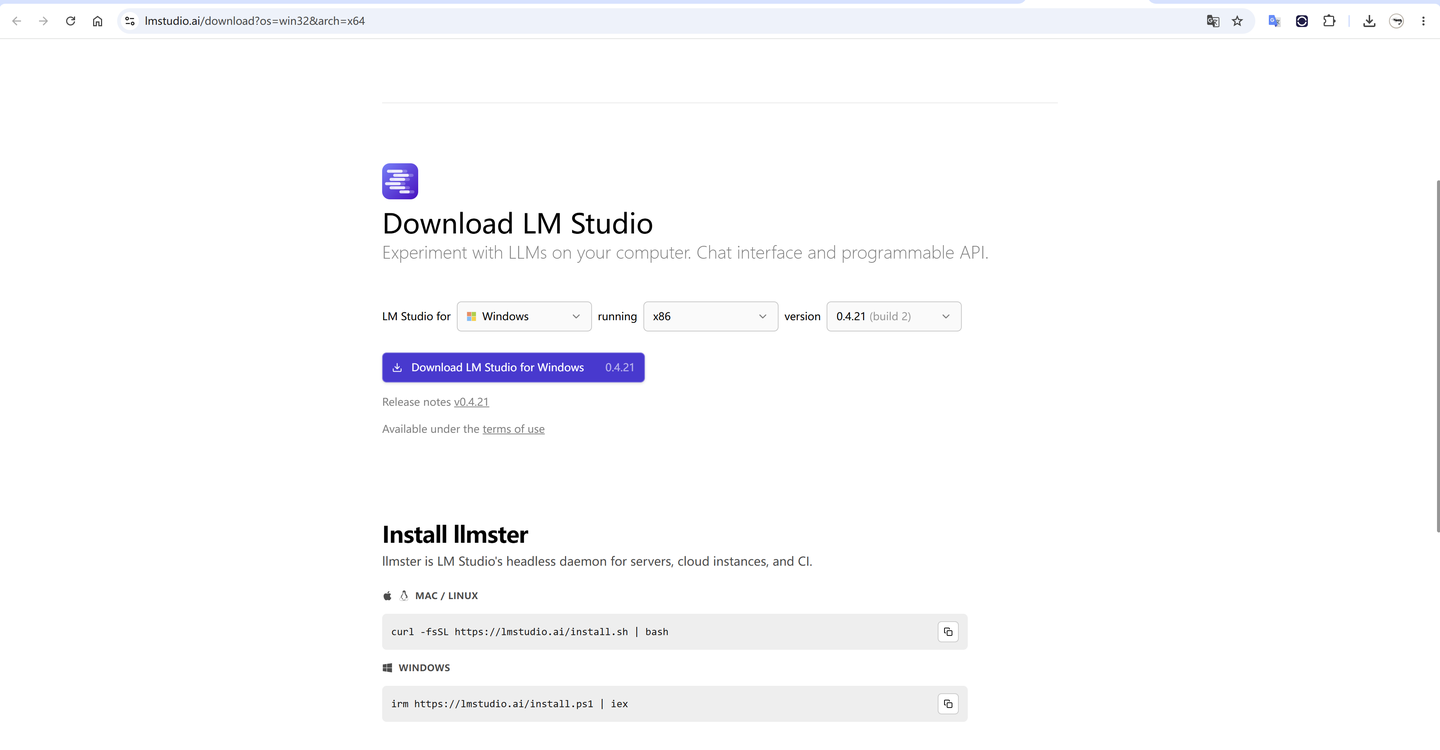
Task: Bookmark this page with the star icon
Action: coord(1238,21)
